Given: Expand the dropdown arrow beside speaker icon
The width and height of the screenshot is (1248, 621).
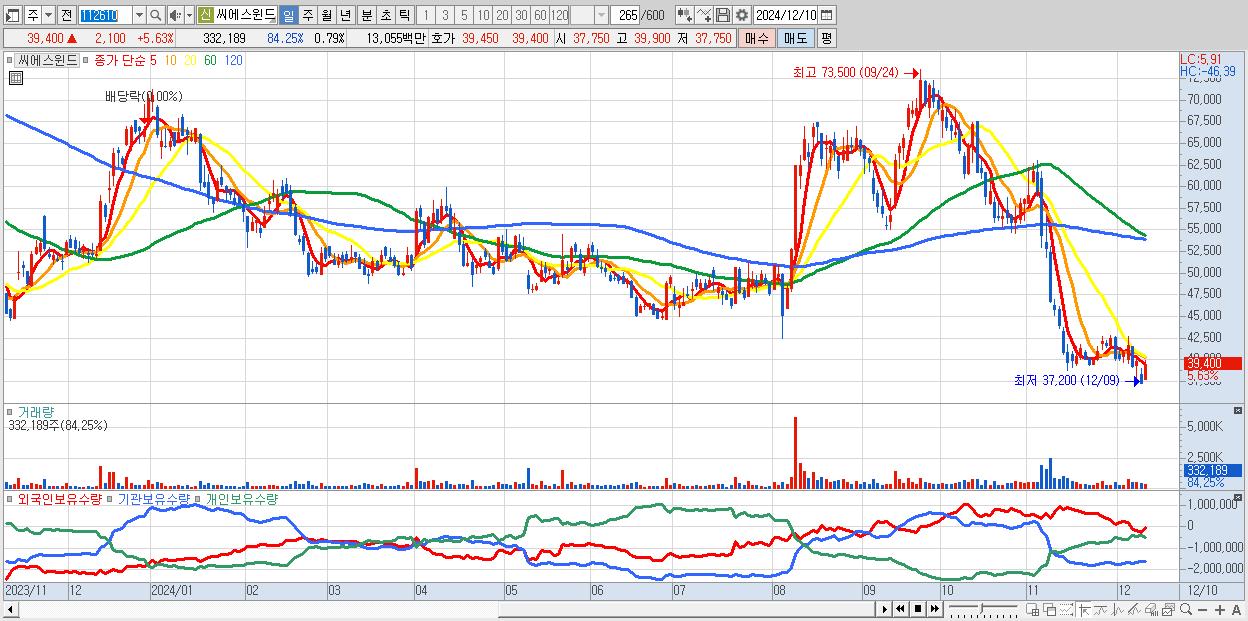Looking at the screenshot, I should [x=190, y=15].
